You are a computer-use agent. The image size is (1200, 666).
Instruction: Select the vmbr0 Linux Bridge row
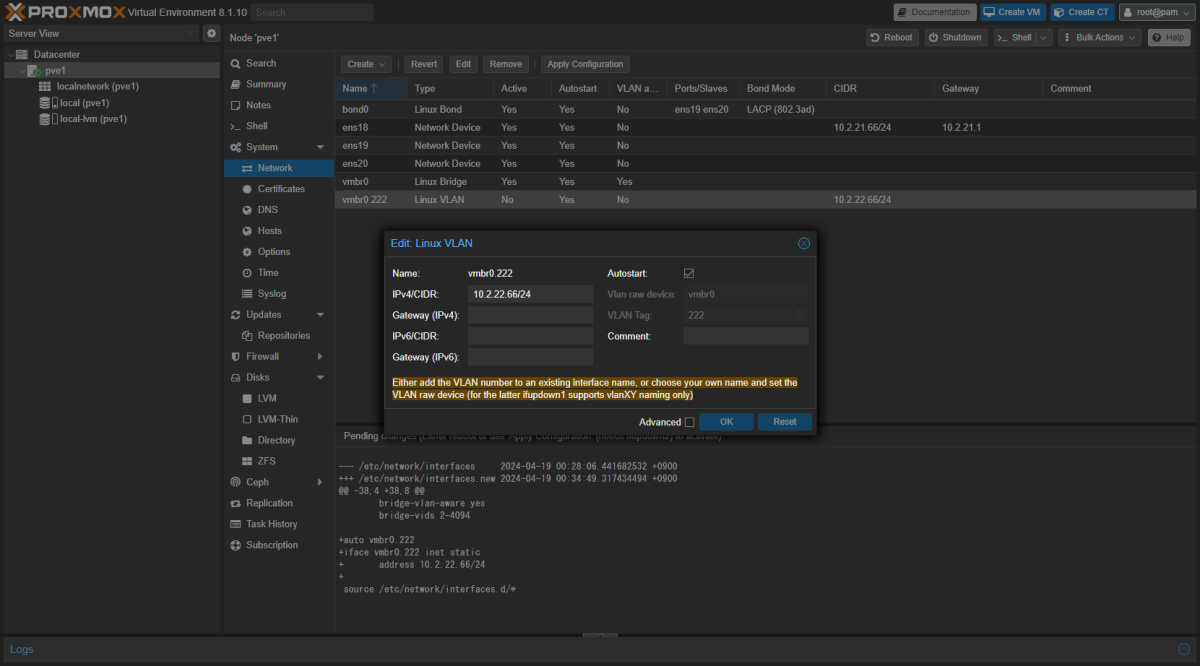[765, 181]
